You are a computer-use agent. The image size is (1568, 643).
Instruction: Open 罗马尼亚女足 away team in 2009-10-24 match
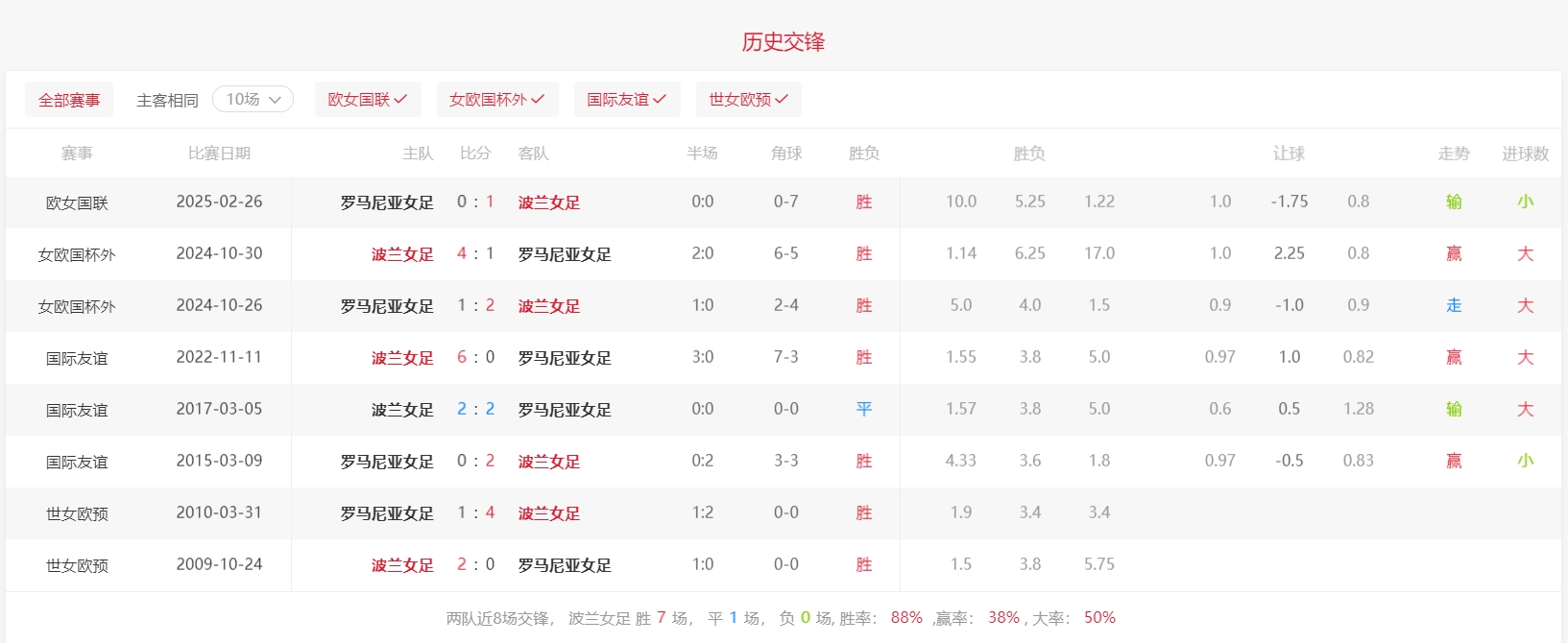565,565
